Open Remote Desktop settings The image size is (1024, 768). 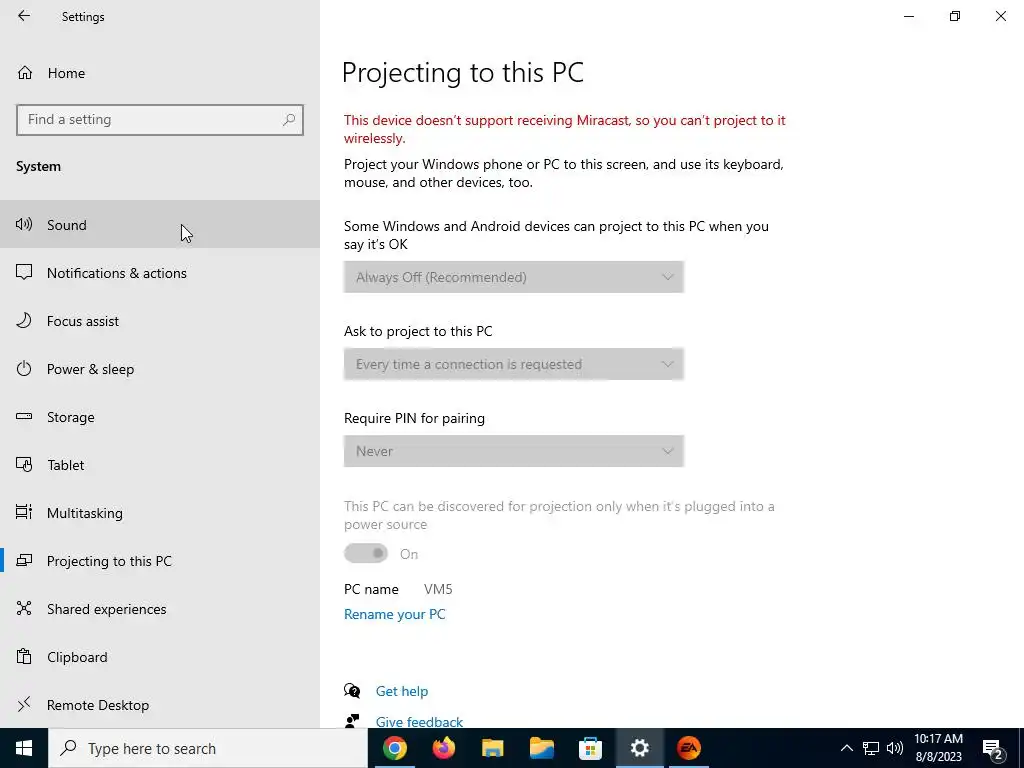160,705
